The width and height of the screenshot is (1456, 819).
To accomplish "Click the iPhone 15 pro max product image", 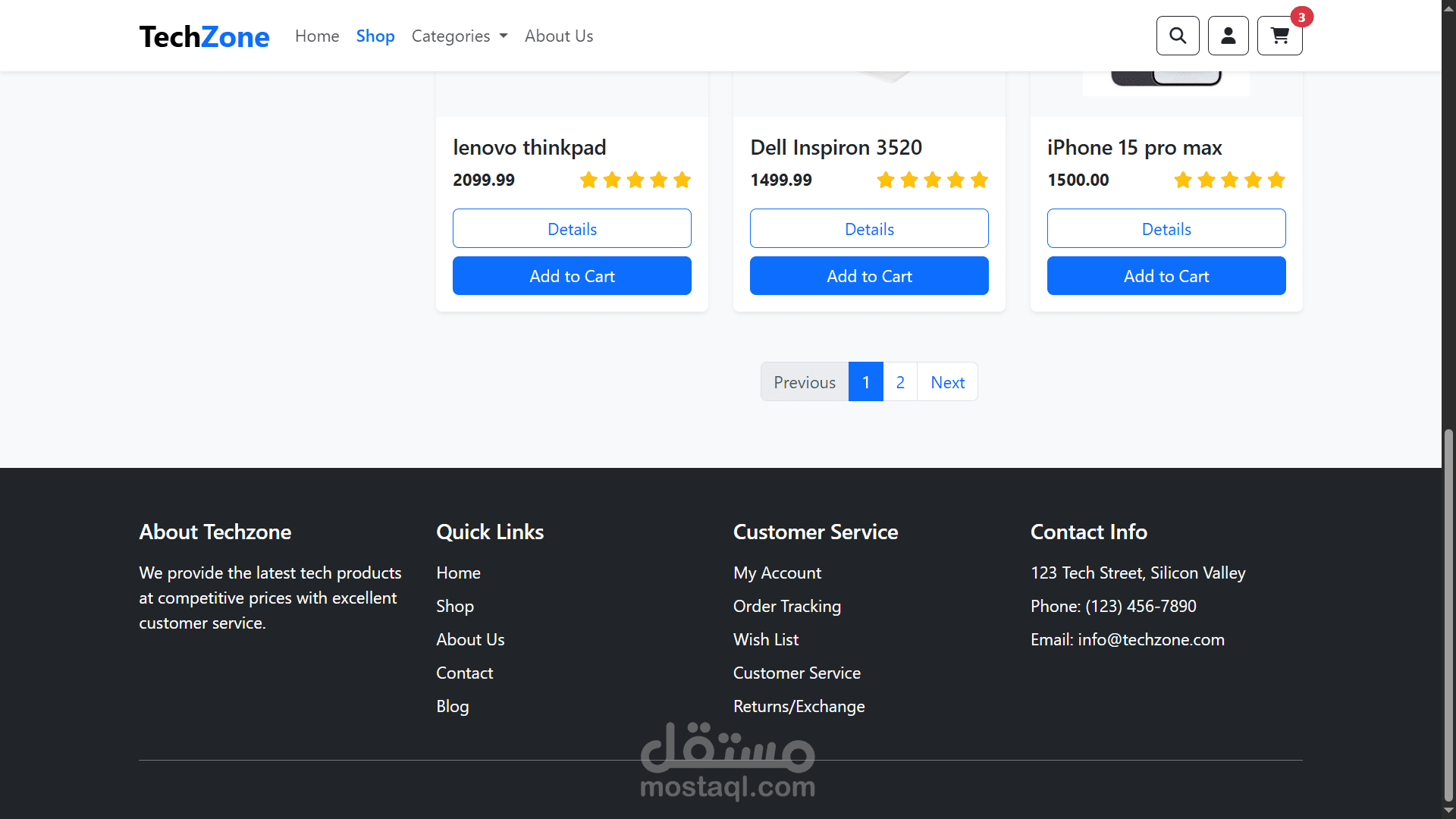I will pos(1166,82).
